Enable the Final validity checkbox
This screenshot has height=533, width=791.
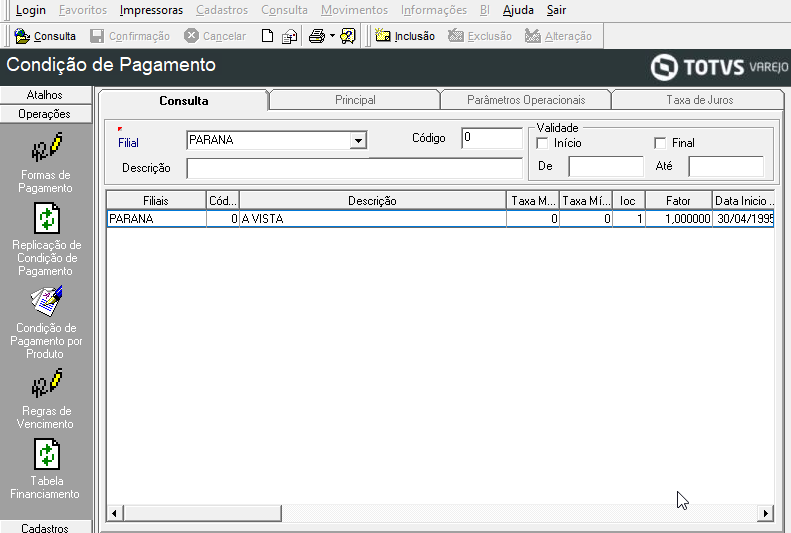660,143
